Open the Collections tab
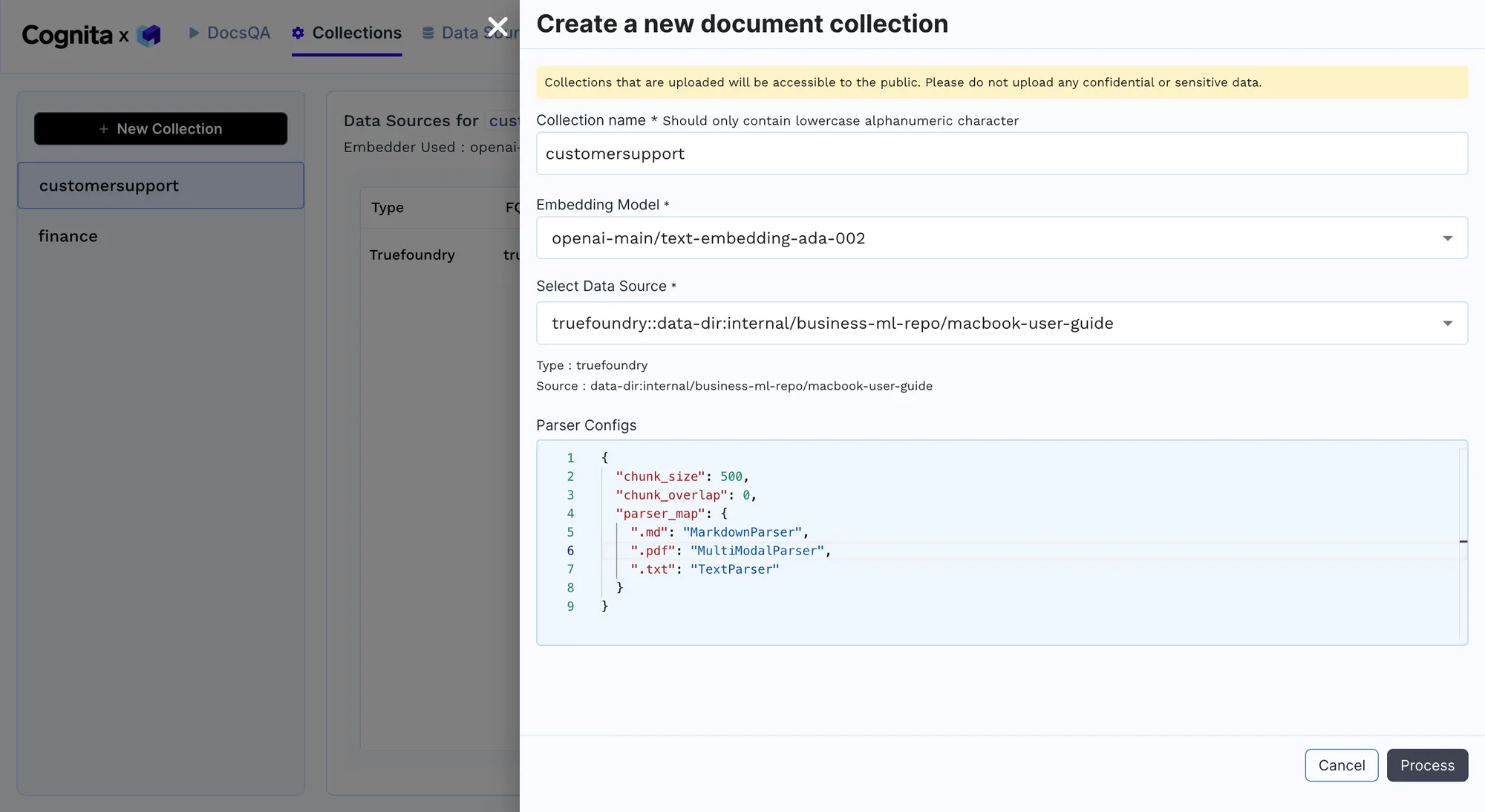Image resolution: width=1485 pixels, height=812 pixels. coord(356,33)
